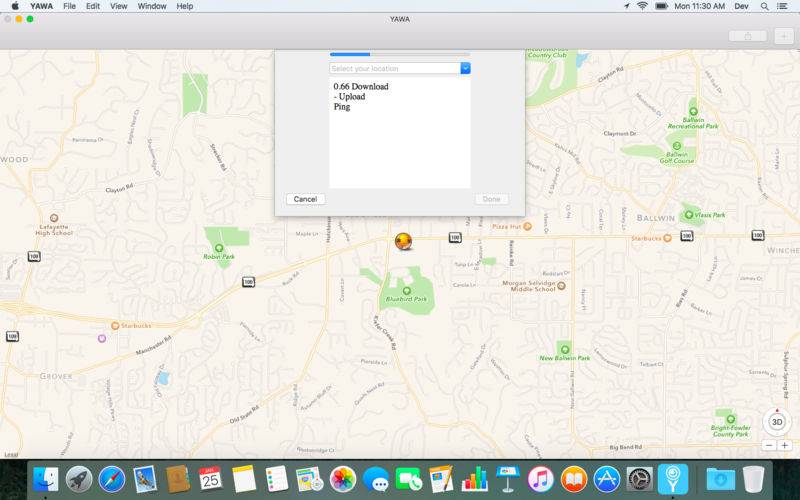Open the YAWA application menu
Screen dimensions: 800x500
[41, 6]
